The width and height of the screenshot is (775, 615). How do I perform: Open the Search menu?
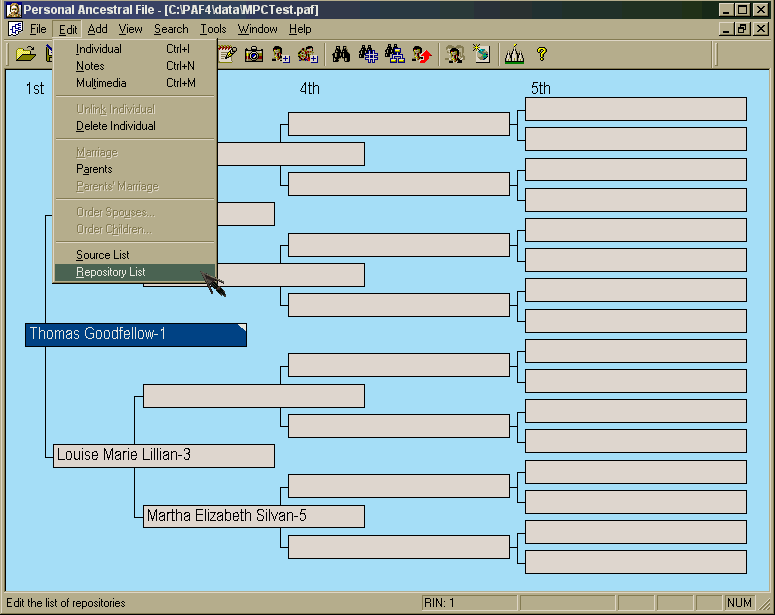coord(171,30)
